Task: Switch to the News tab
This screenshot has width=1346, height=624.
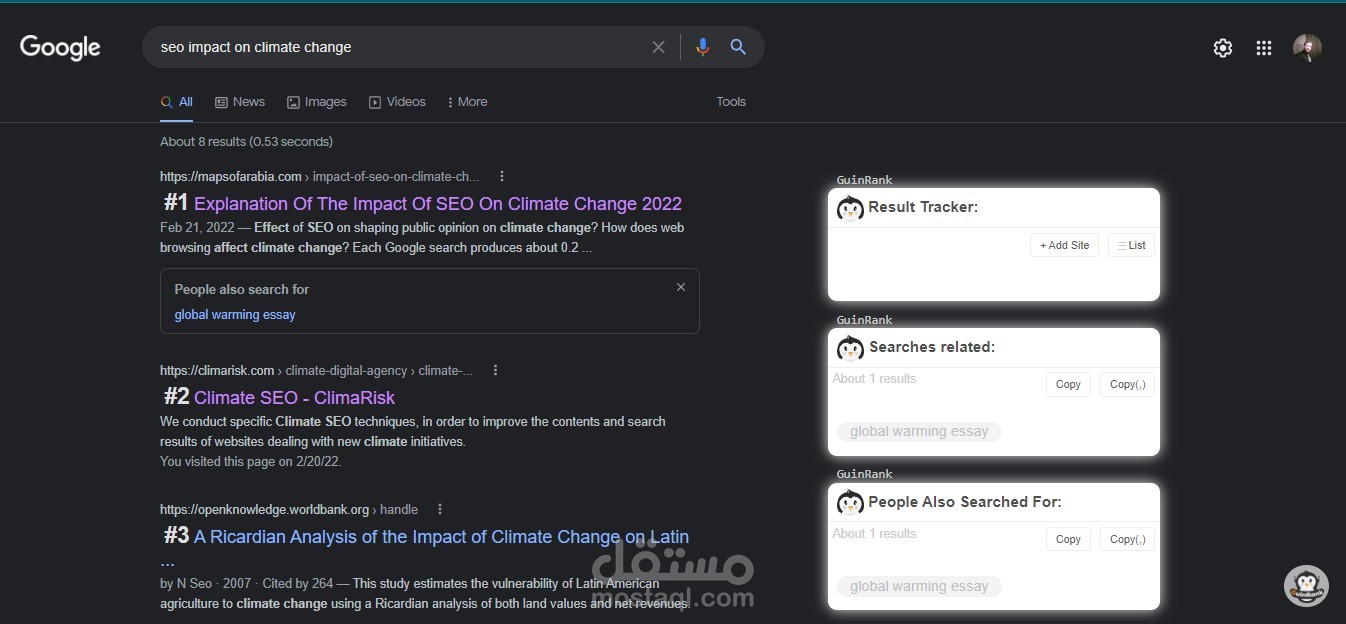Action: pos(240,102)
